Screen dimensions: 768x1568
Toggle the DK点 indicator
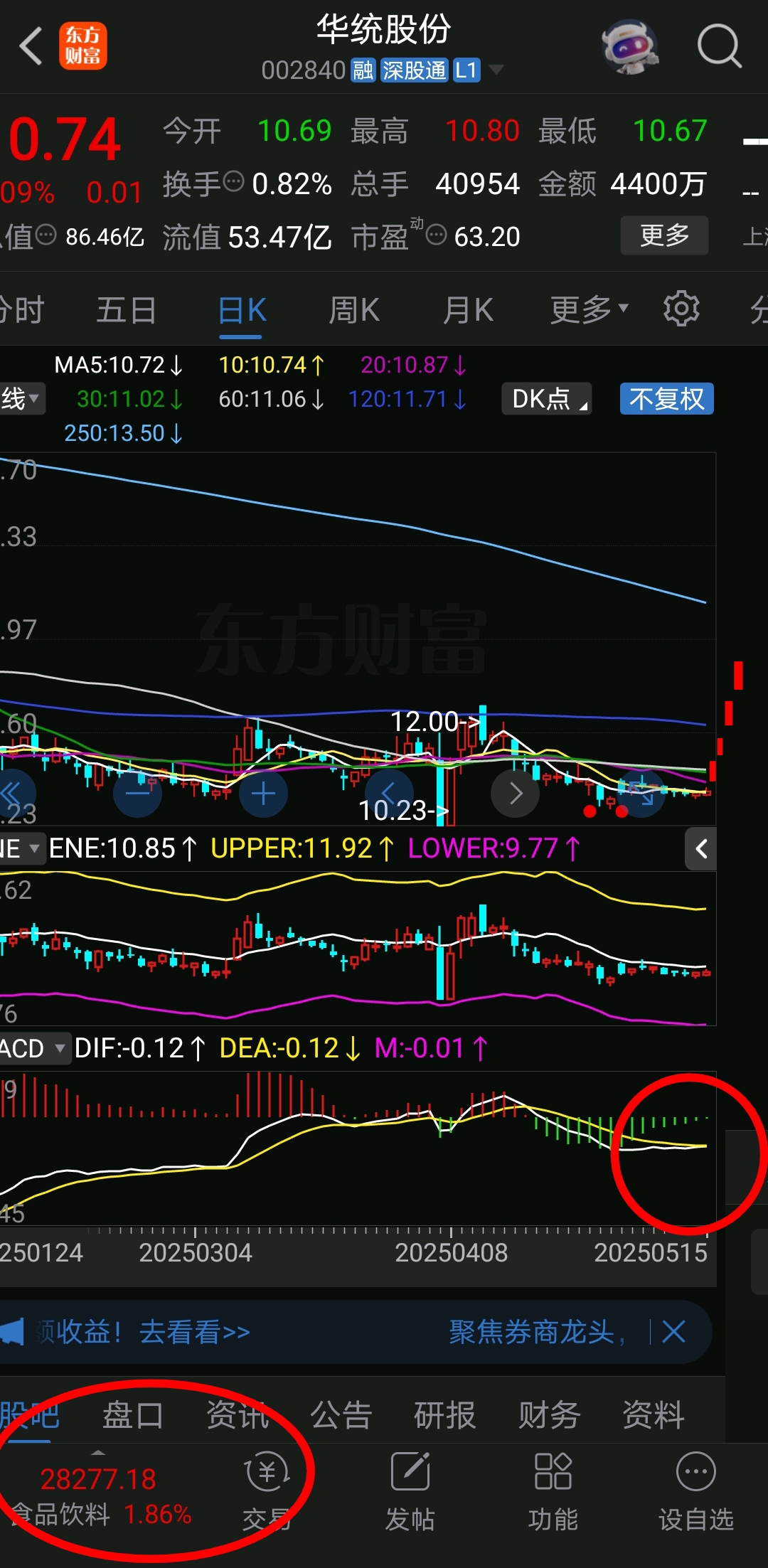pos(546,399)
